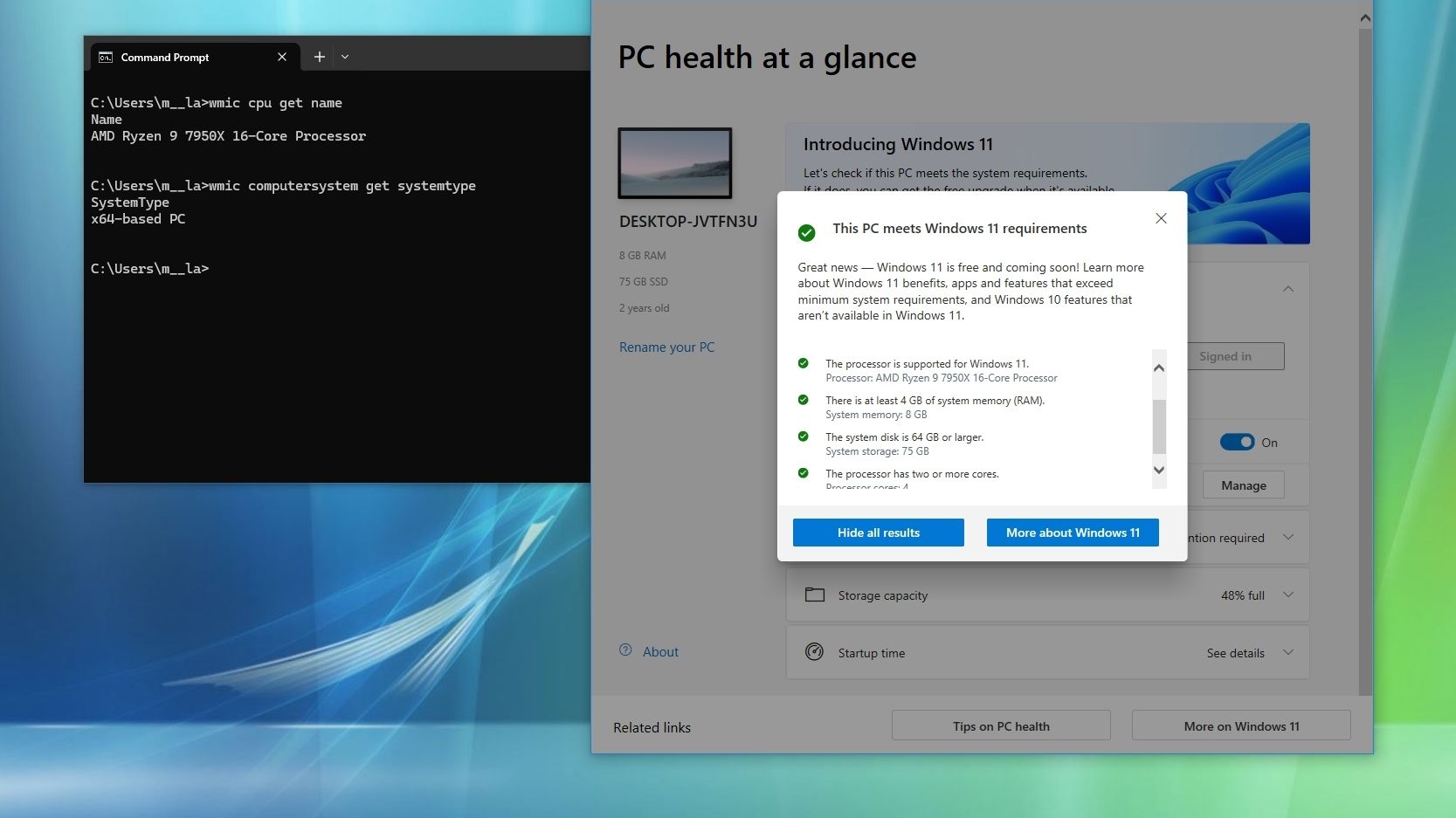Expand the attention required section chevron

1288,537
